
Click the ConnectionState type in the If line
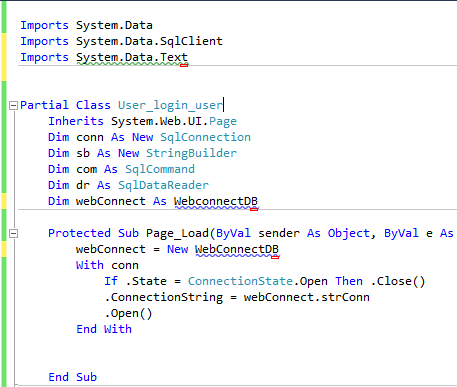click(240, 281)
